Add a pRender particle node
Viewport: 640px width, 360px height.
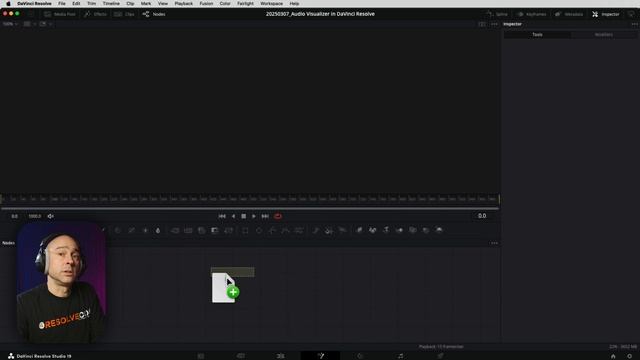342,231
